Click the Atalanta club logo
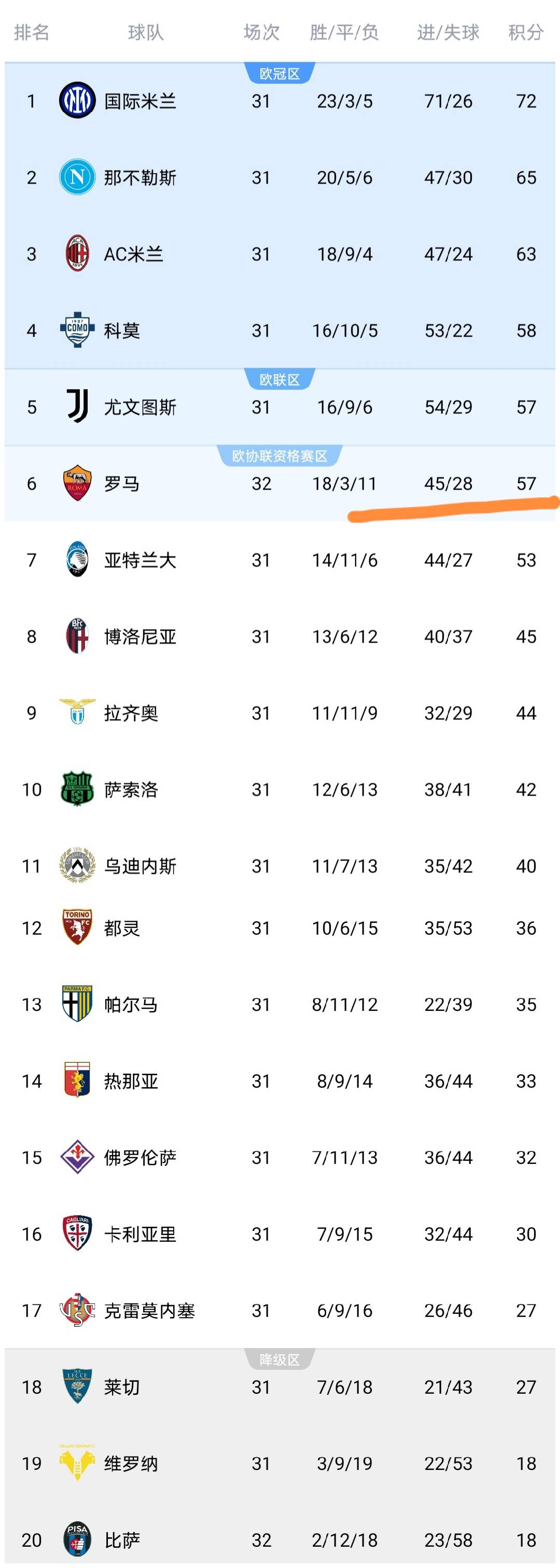560x1568 pixels. click(x=77, y=559)
